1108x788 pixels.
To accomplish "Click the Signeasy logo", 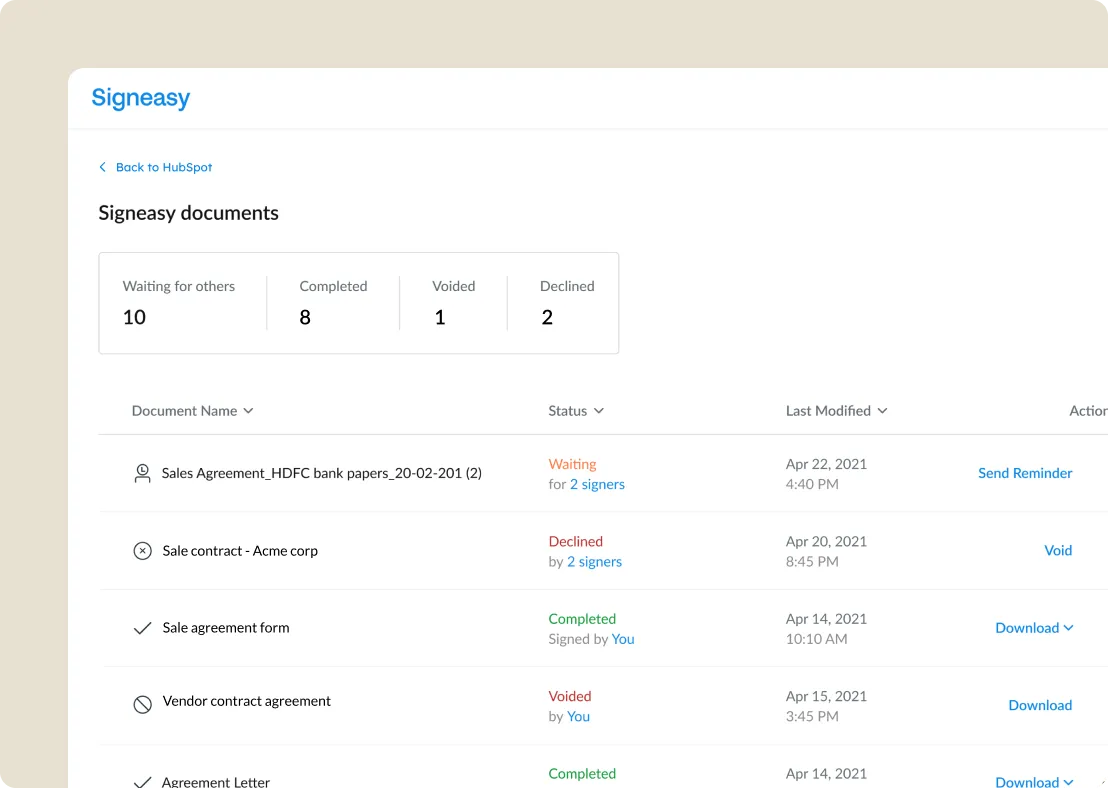I will [x=141, y=98].
